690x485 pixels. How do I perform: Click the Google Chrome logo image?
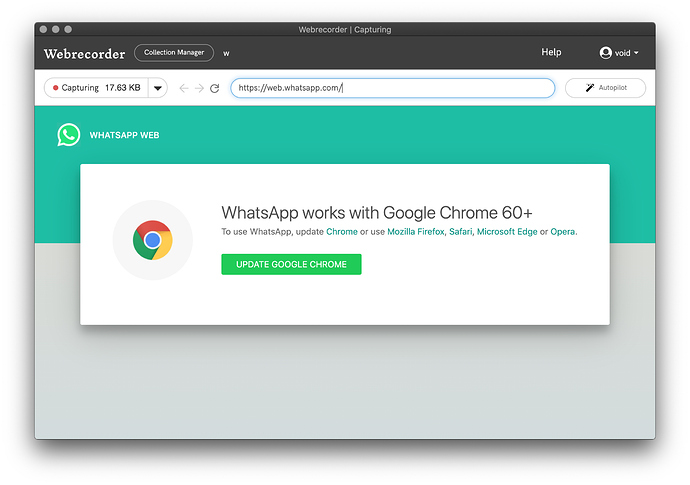coord(153,240)
